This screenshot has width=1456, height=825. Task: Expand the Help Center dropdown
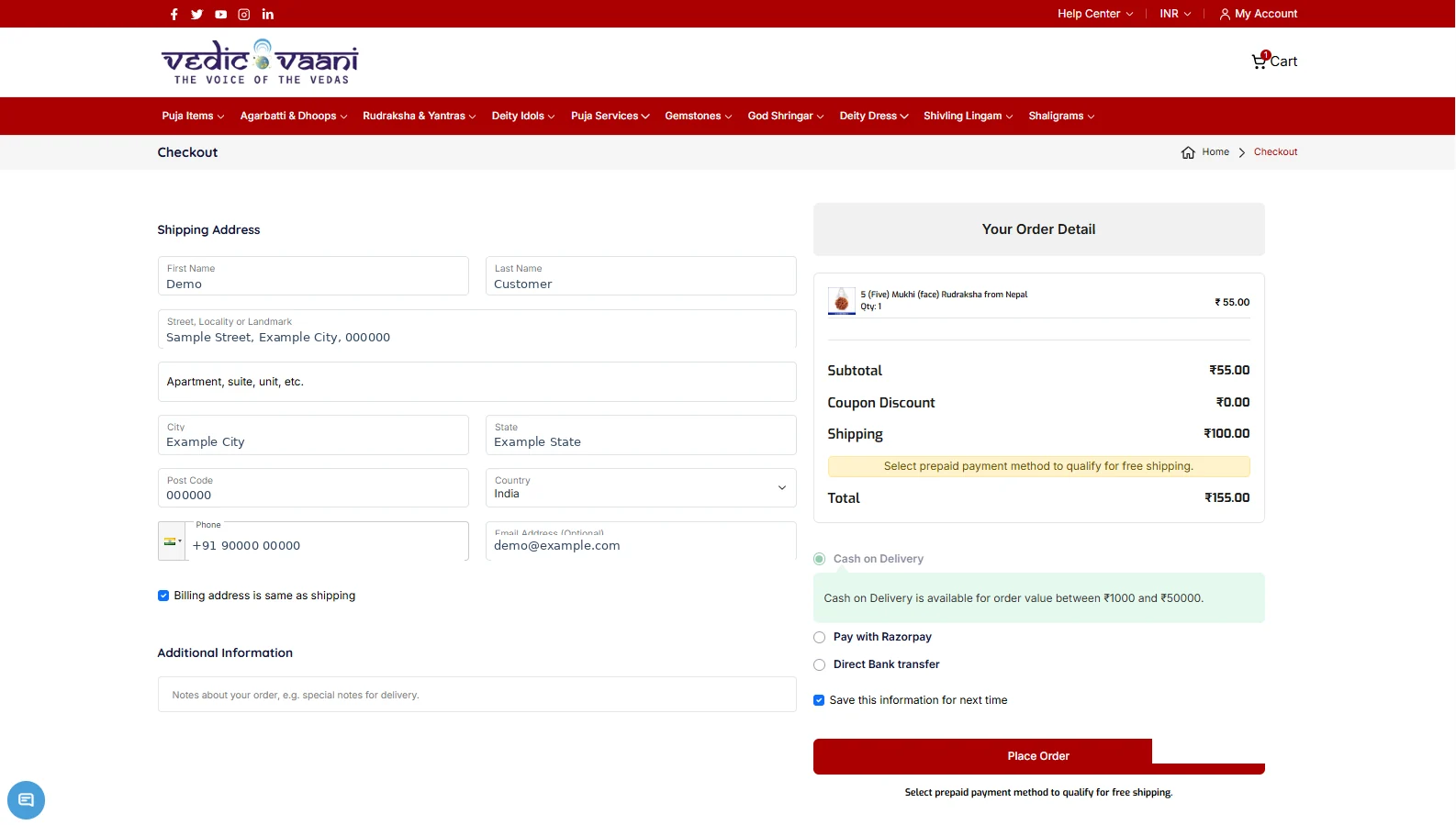click(1095, 14)
